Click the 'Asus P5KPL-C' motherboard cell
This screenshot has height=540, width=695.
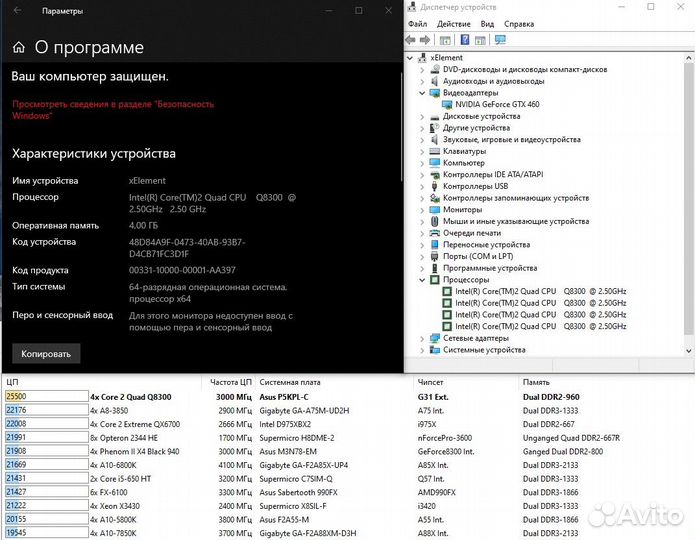(x=284, y=397)
